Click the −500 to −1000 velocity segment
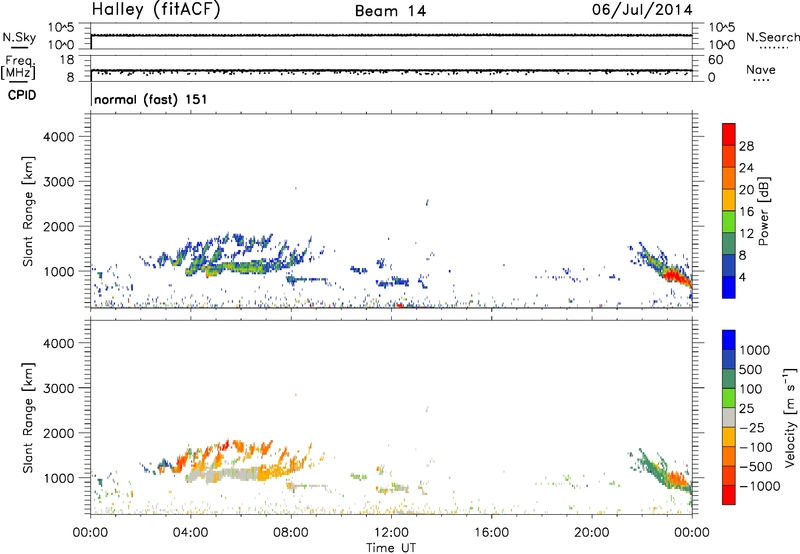This screenshot has height=554, width=800. (x=729, y=476)
